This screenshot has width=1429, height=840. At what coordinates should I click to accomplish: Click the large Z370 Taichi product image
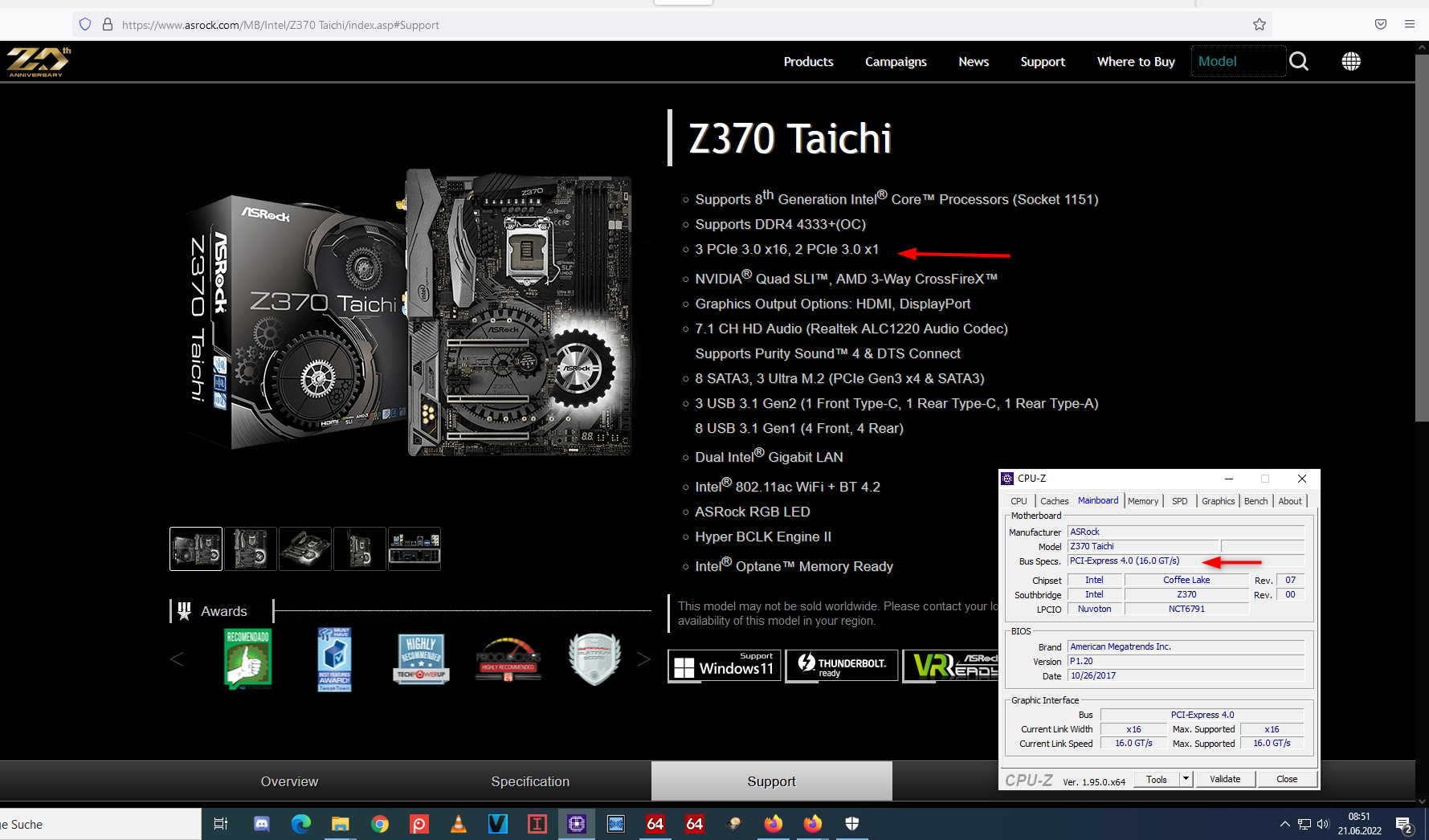tap(410, 313)
